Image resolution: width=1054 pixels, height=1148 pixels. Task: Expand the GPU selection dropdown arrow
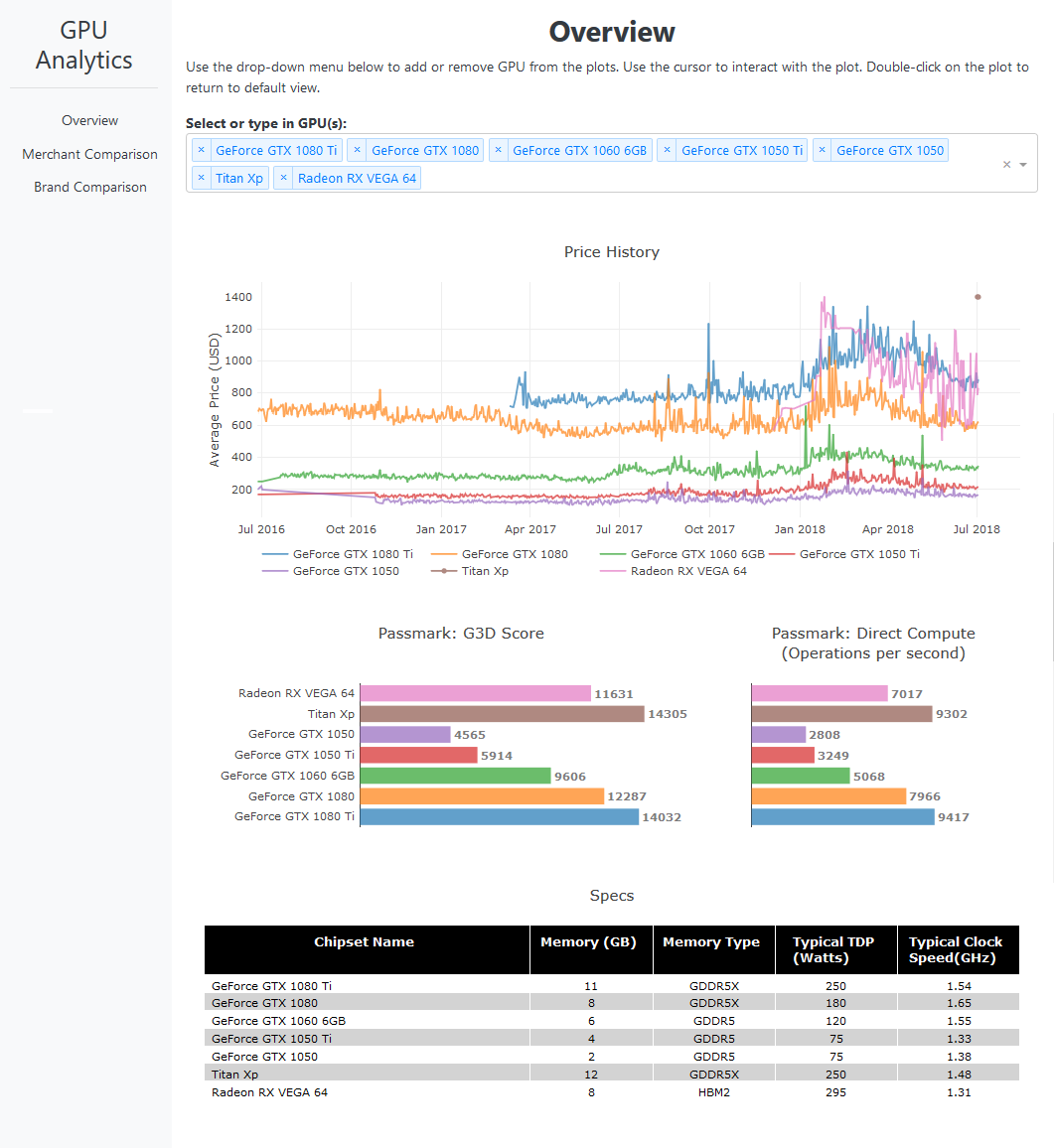1023,165
